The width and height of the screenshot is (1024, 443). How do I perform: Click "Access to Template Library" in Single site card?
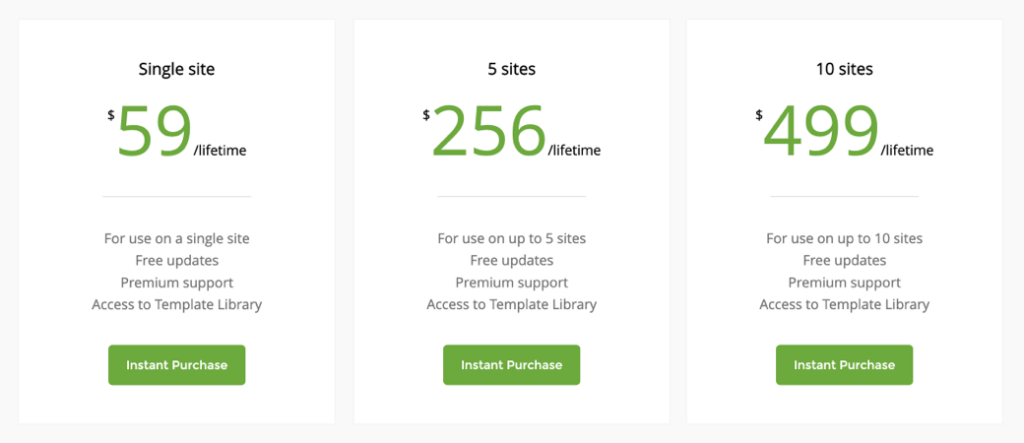(176, 305)
